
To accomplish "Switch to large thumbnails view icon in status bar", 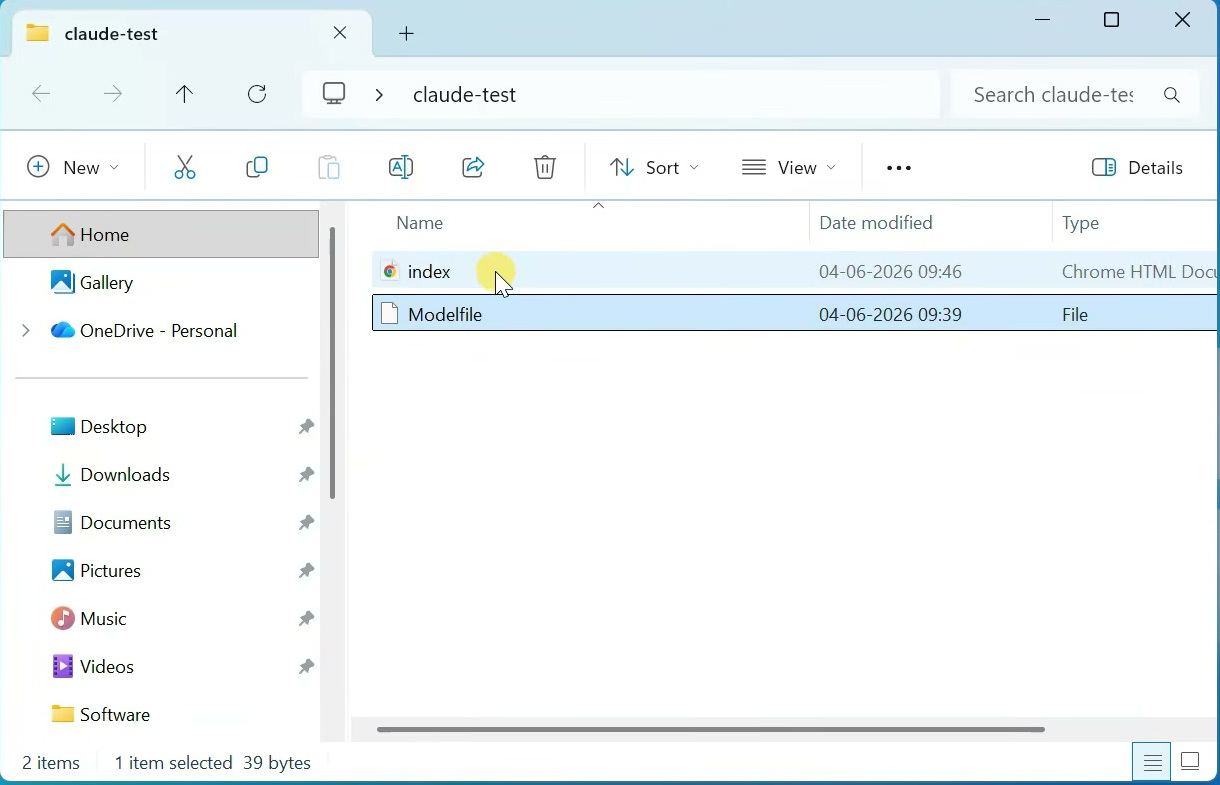I will [x=1190, y=762].
